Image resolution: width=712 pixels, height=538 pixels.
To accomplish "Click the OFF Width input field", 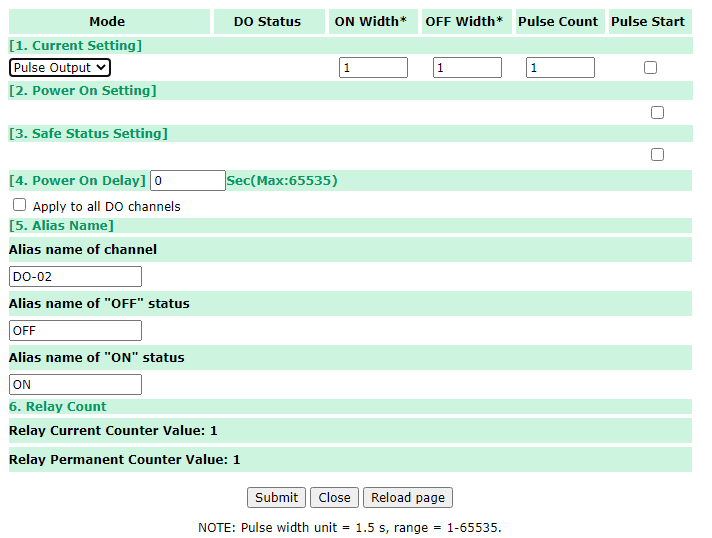I will click(x=467, y=68).
